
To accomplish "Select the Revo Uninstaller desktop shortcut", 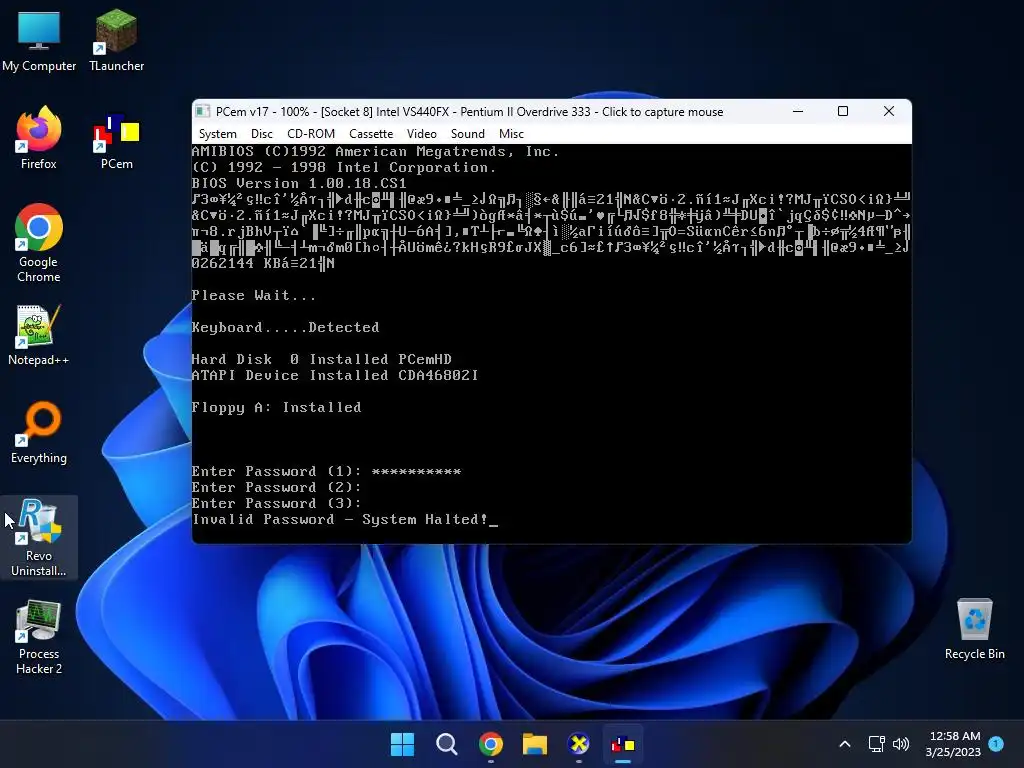I will coord(39,537).
